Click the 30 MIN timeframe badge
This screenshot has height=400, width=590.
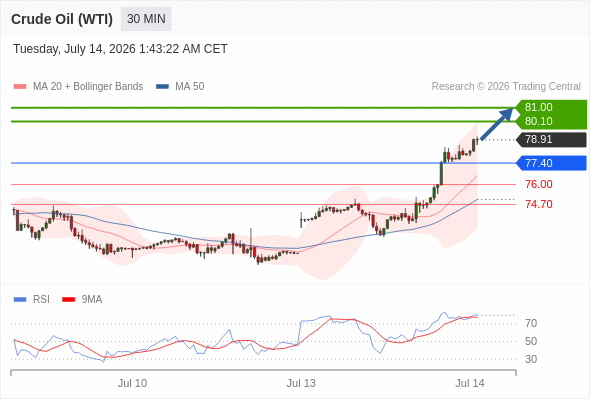pyautogui.click(x=146, y=19)
